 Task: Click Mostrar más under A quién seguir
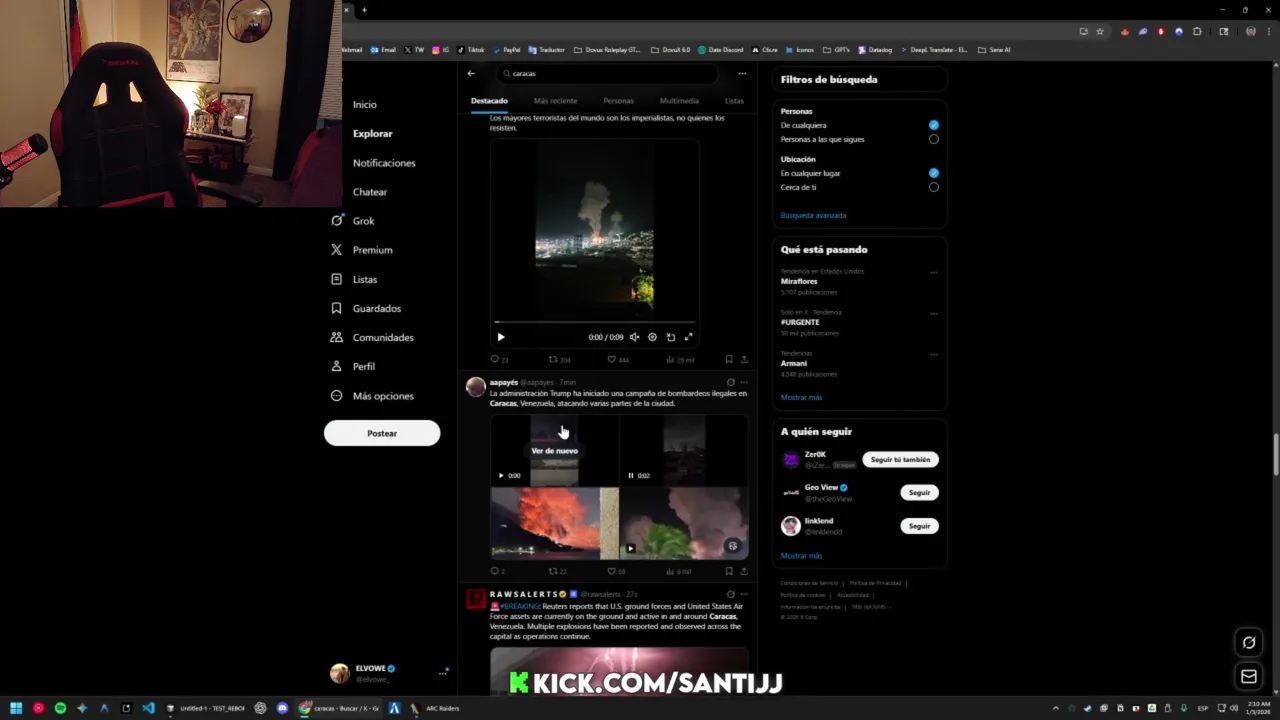pos(801,556)
